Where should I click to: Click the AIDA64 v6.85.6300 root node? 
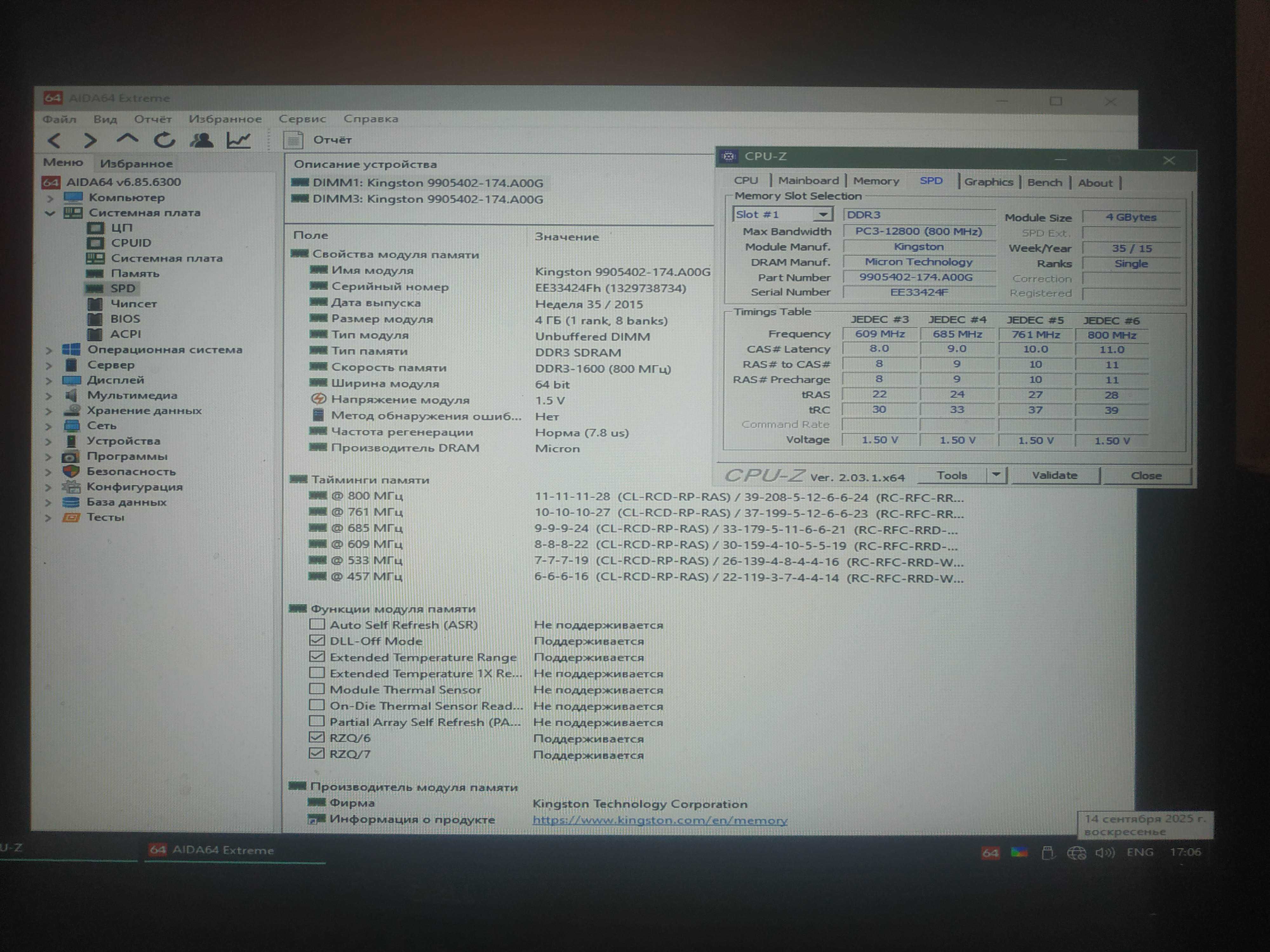click(124, 182)
